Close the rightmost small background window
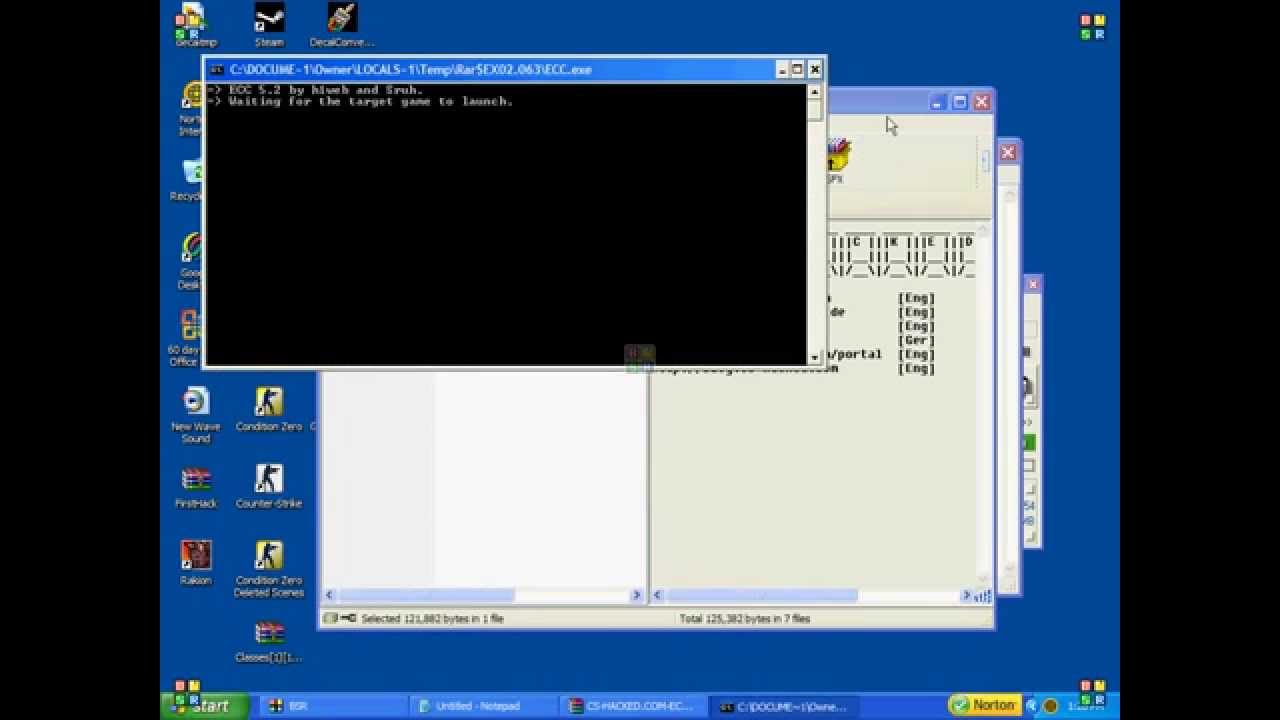The width and height of the screenshot is (1280, 720). pos(1033,285)
